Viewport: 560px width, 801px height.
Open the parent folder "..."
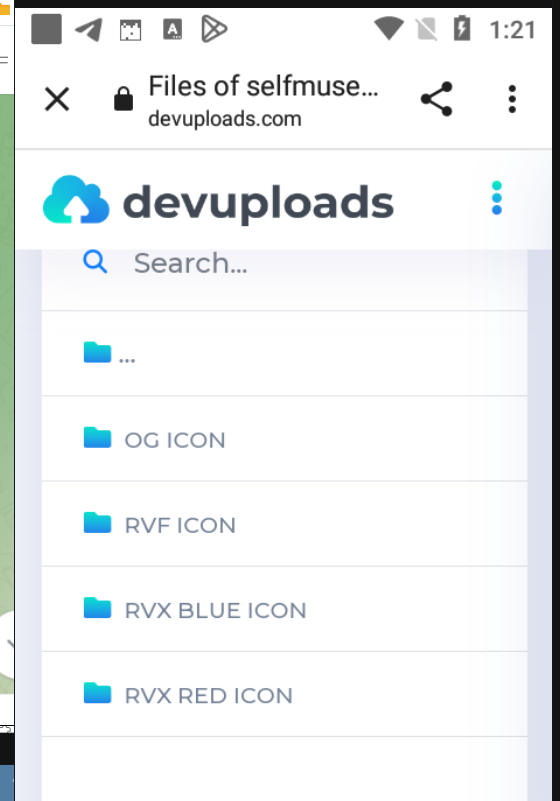pos(284,353)
